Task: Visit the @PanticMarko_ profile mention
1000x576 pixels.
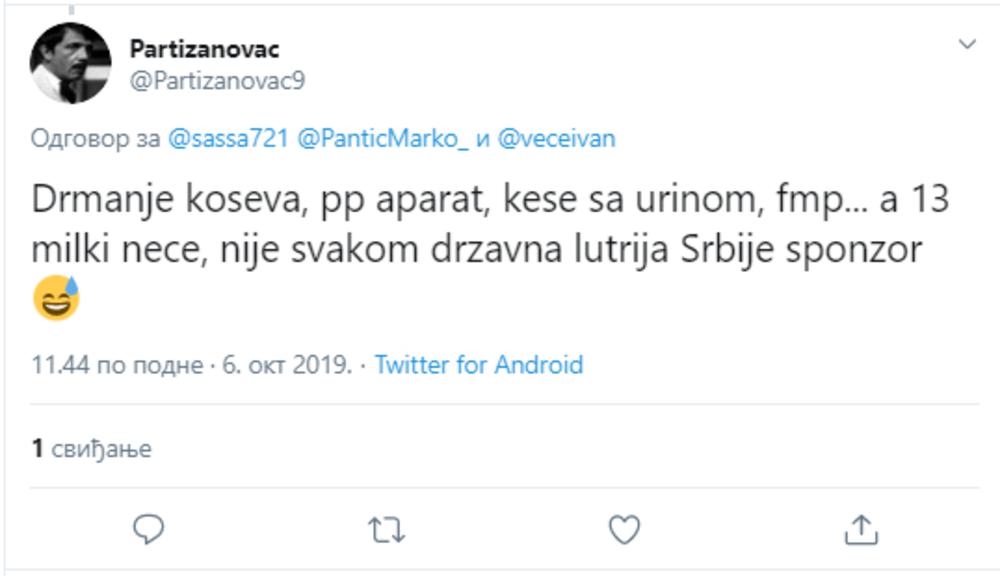Action: pos(382,138)
